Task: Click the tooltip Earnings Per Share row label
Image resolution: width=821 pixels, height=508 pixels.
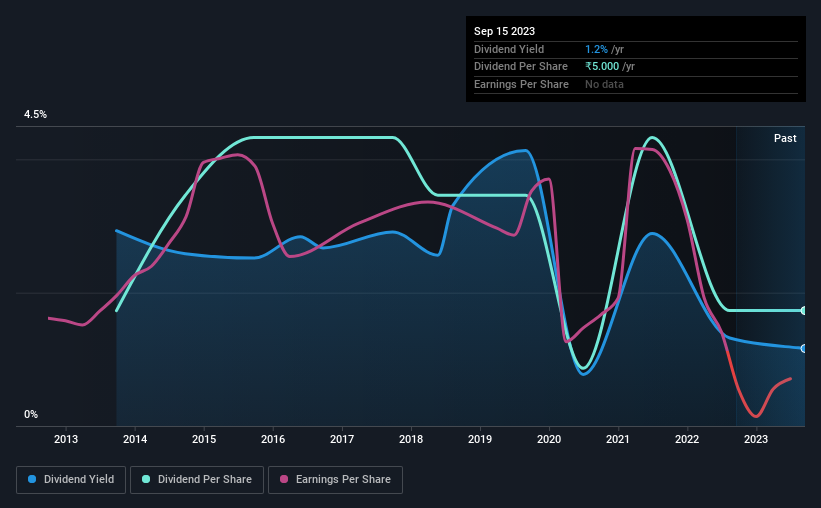Action: [x=522, y=84]
